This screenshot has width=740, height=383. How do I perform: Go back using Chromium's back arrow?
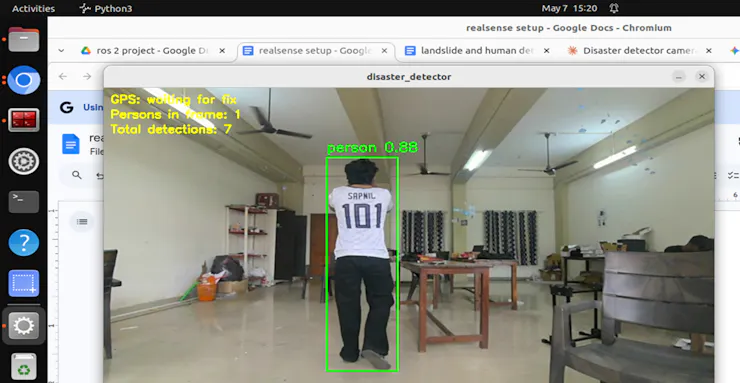[x=63, y=76]
